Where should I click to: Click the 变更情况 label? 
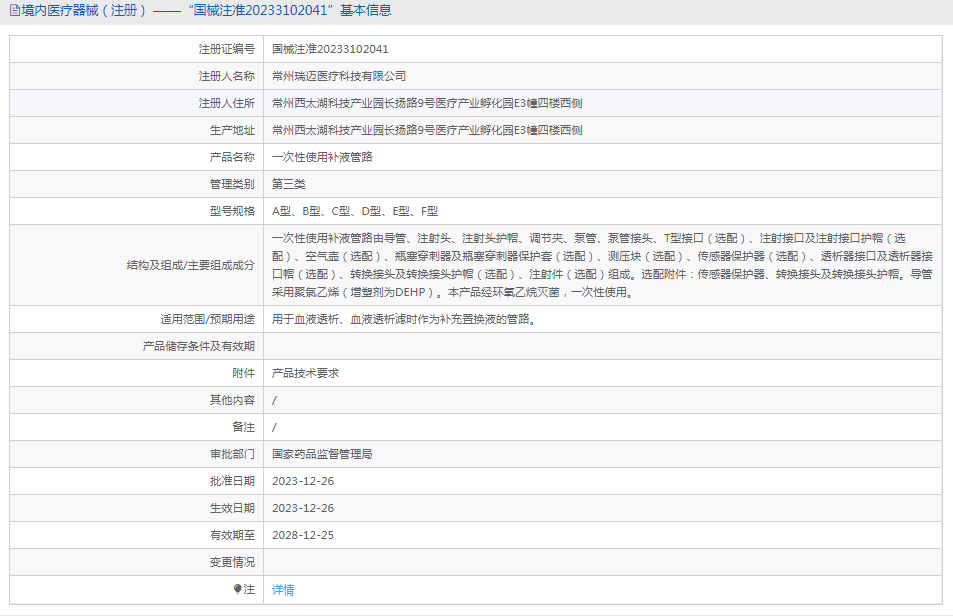pyautogui.click(x=232, y=563)
